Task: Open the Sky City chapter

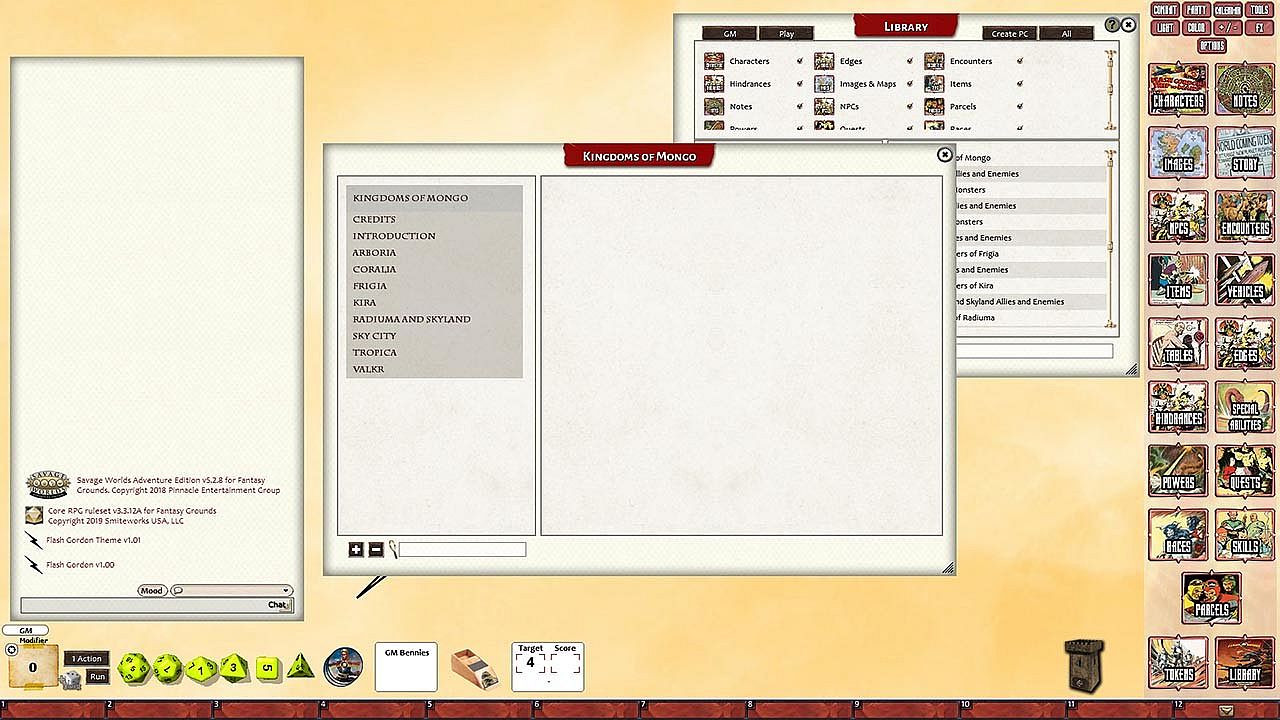Action: tap(374, 336)
